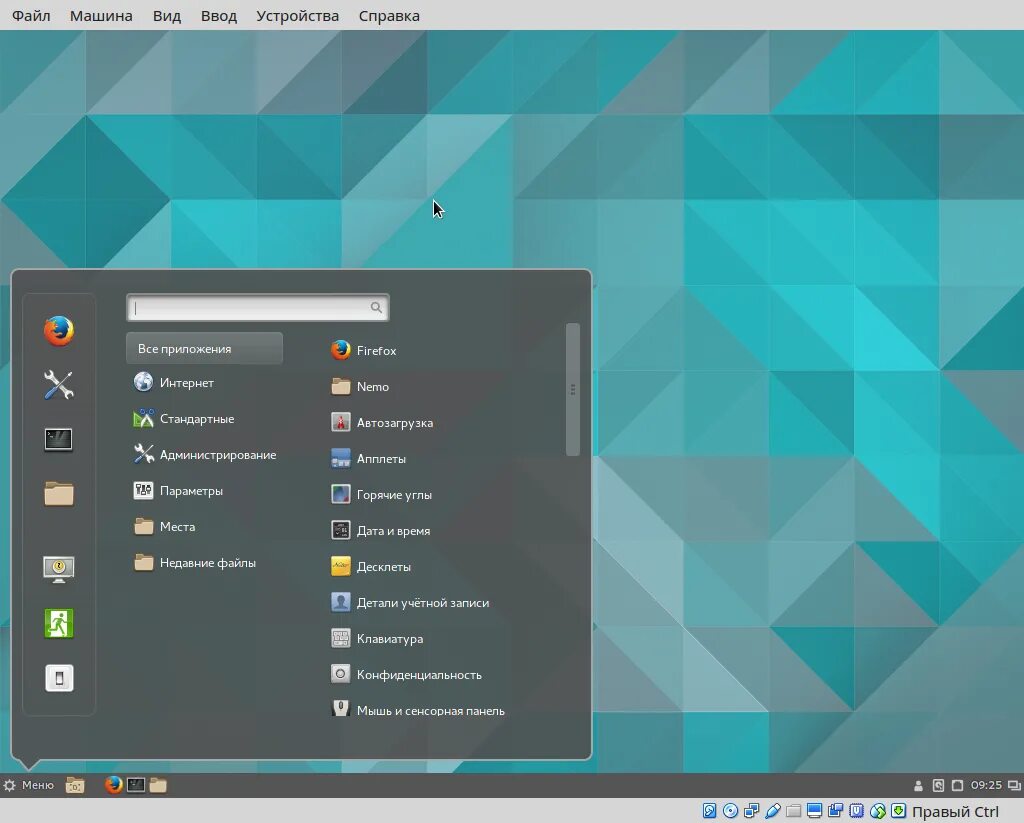The width and height of the screenshot is (1024, 823).
Task: Open the Файл menu
Action: (x=31, y=16)
